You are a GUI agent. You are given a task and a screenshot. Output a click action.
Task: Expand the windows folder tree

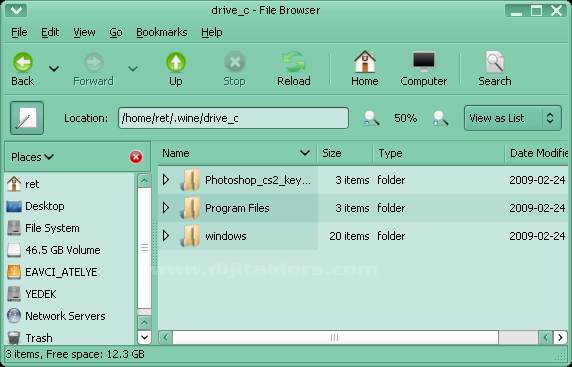pos(166,236)
